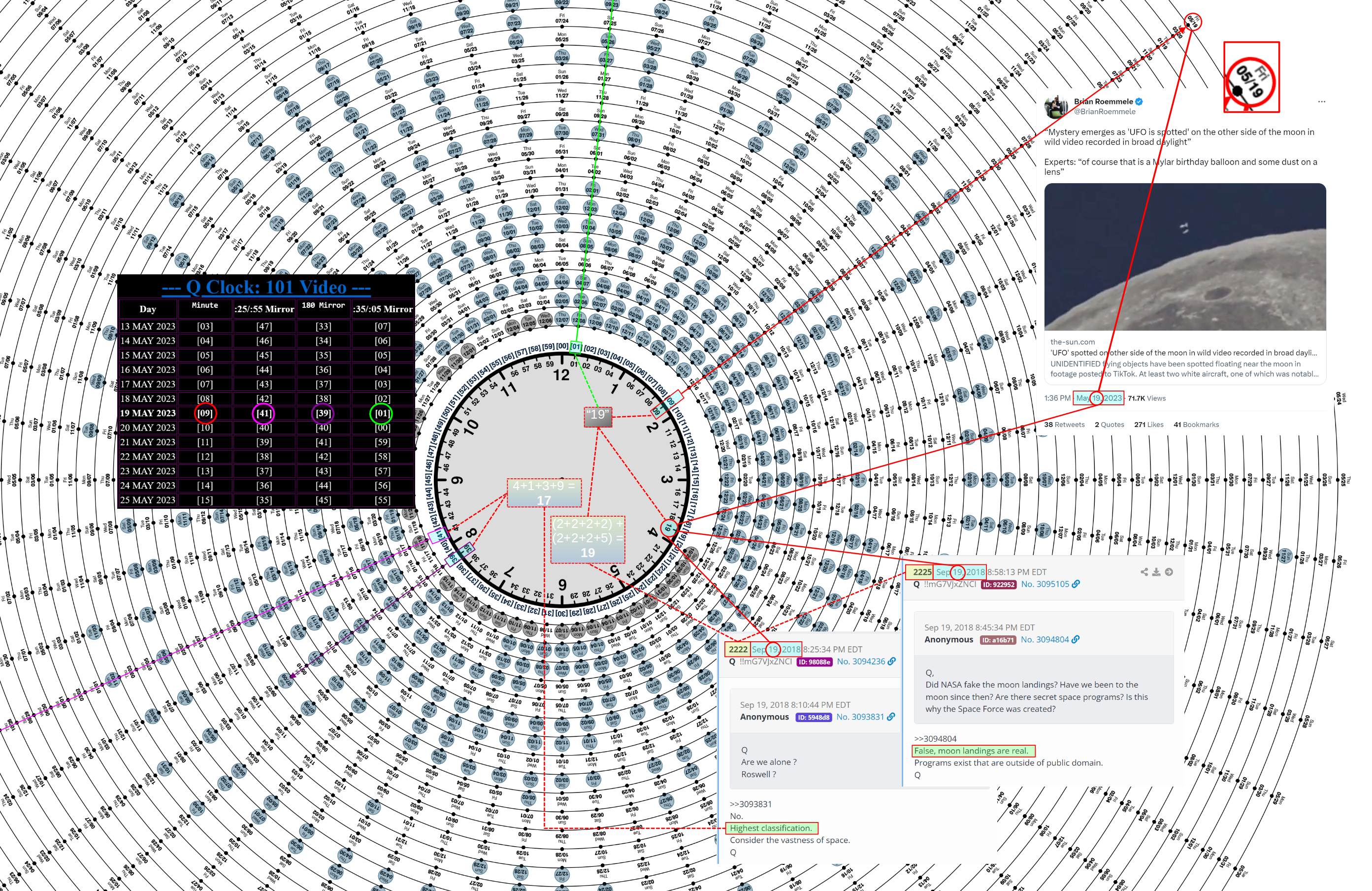Click the arrow-circle icon on post 2225
This screenshot has height=891, width=1372.
1169,572
